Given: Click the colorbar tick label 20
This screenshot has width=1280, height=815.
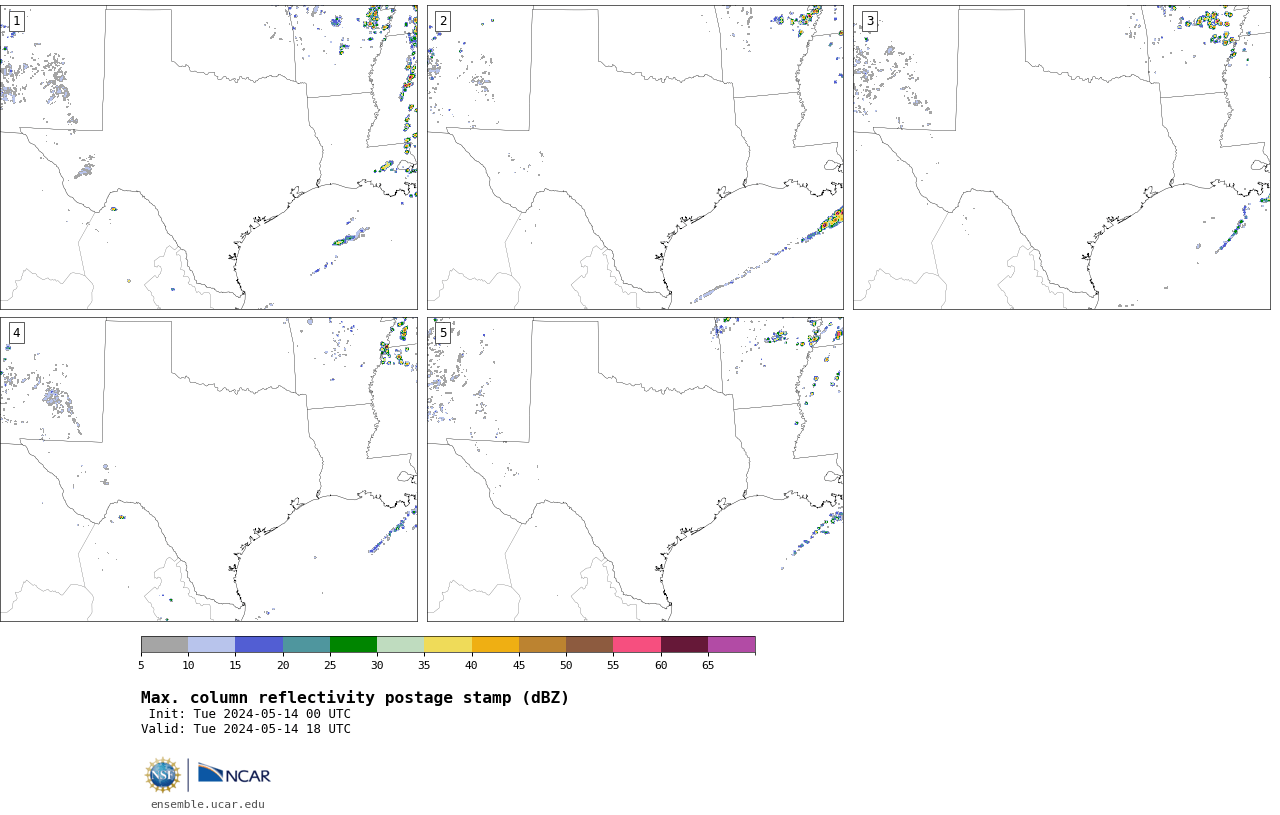Looking at the screenshot, I should point(283,665).
